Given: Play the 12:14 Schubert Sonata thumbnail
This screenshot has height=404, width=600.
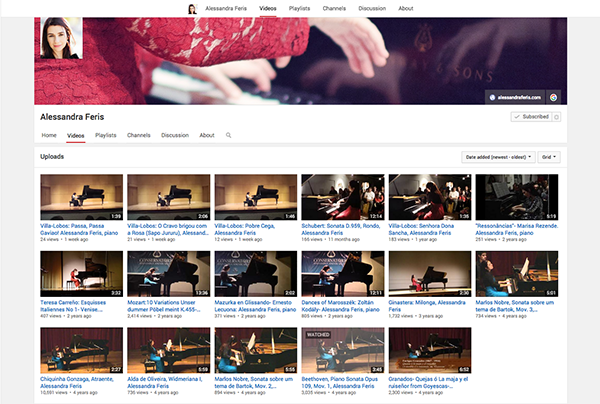Looking at the screenshot, I should pos(343,197).
